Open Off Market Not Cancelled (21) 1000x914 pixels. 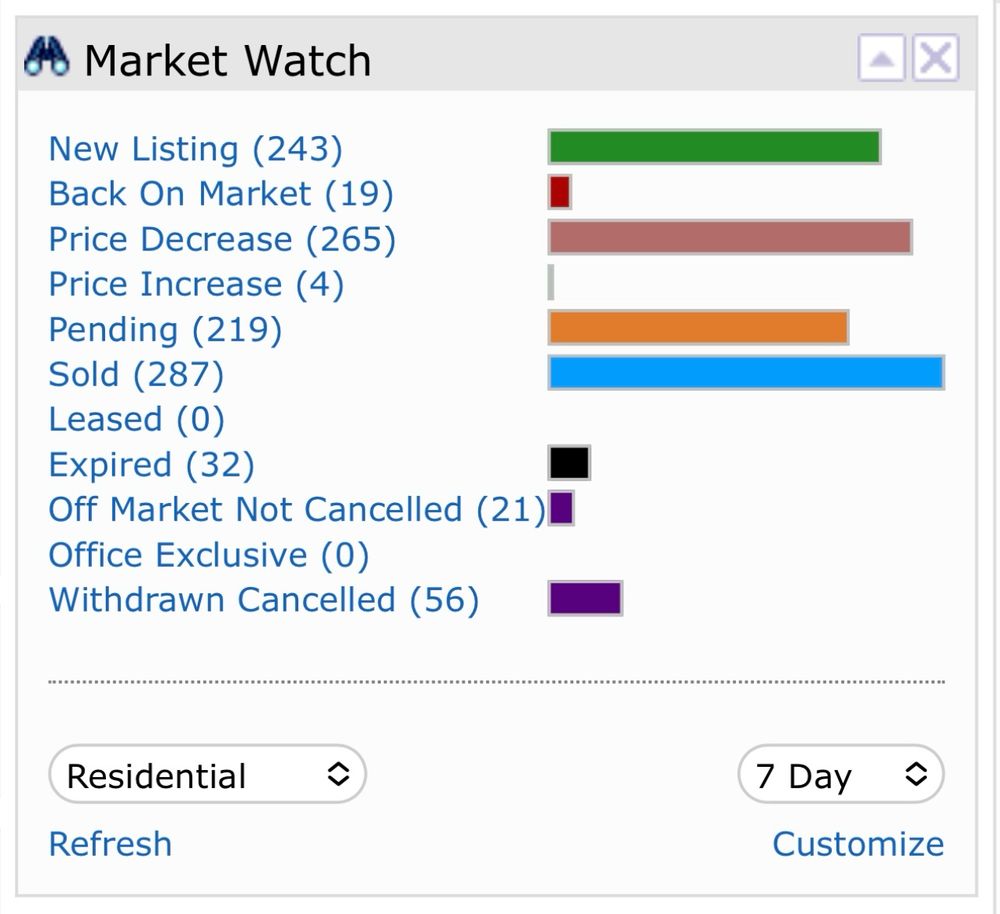298,510
